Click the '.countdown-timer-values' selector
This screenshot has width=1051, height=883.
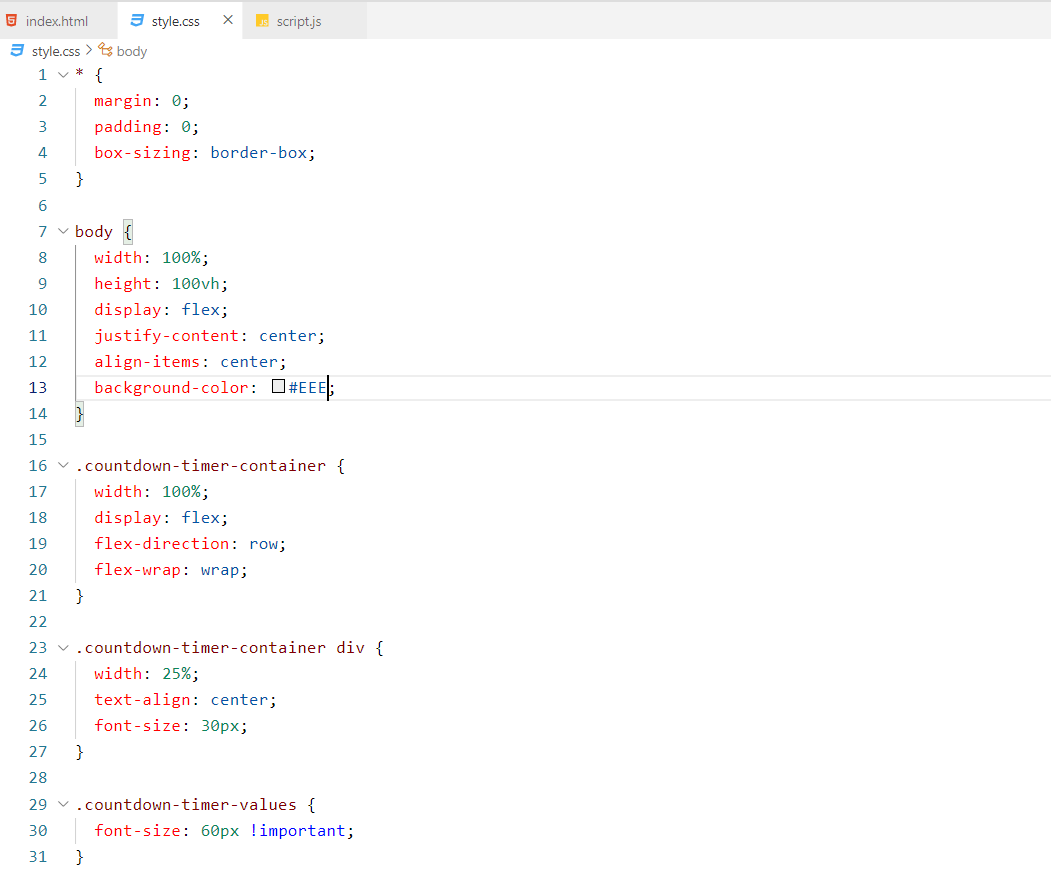click(186, 804)
